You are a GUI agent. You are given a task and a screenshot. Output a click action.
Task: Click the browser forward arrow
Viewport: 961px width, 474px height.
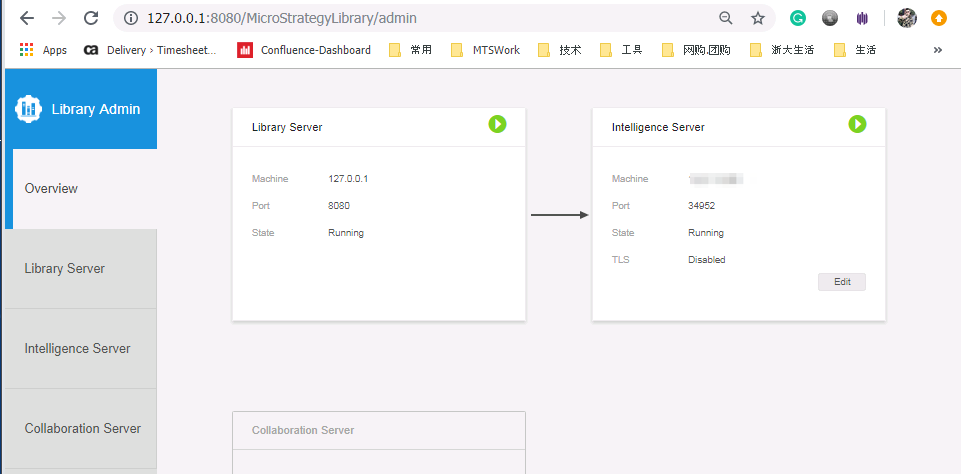(x=59, y=18)
